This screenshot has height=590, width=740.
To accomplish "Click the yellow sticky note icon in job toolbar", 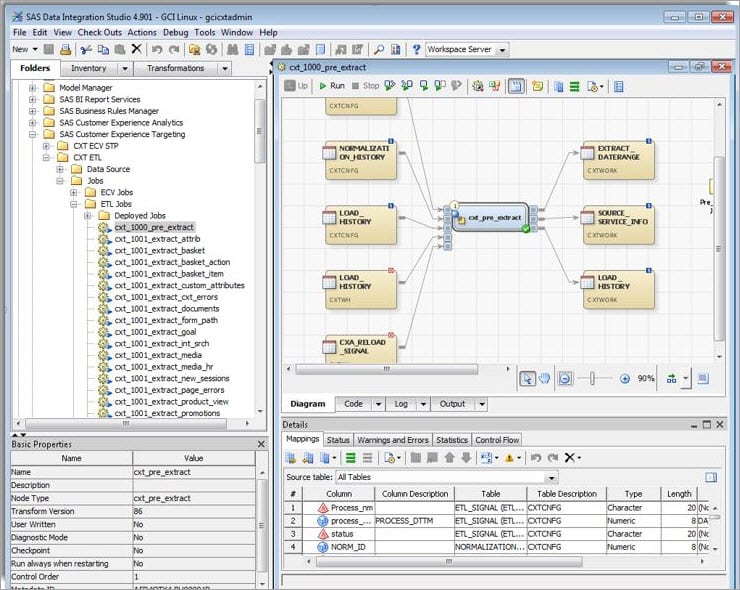I will coord(537,86).
